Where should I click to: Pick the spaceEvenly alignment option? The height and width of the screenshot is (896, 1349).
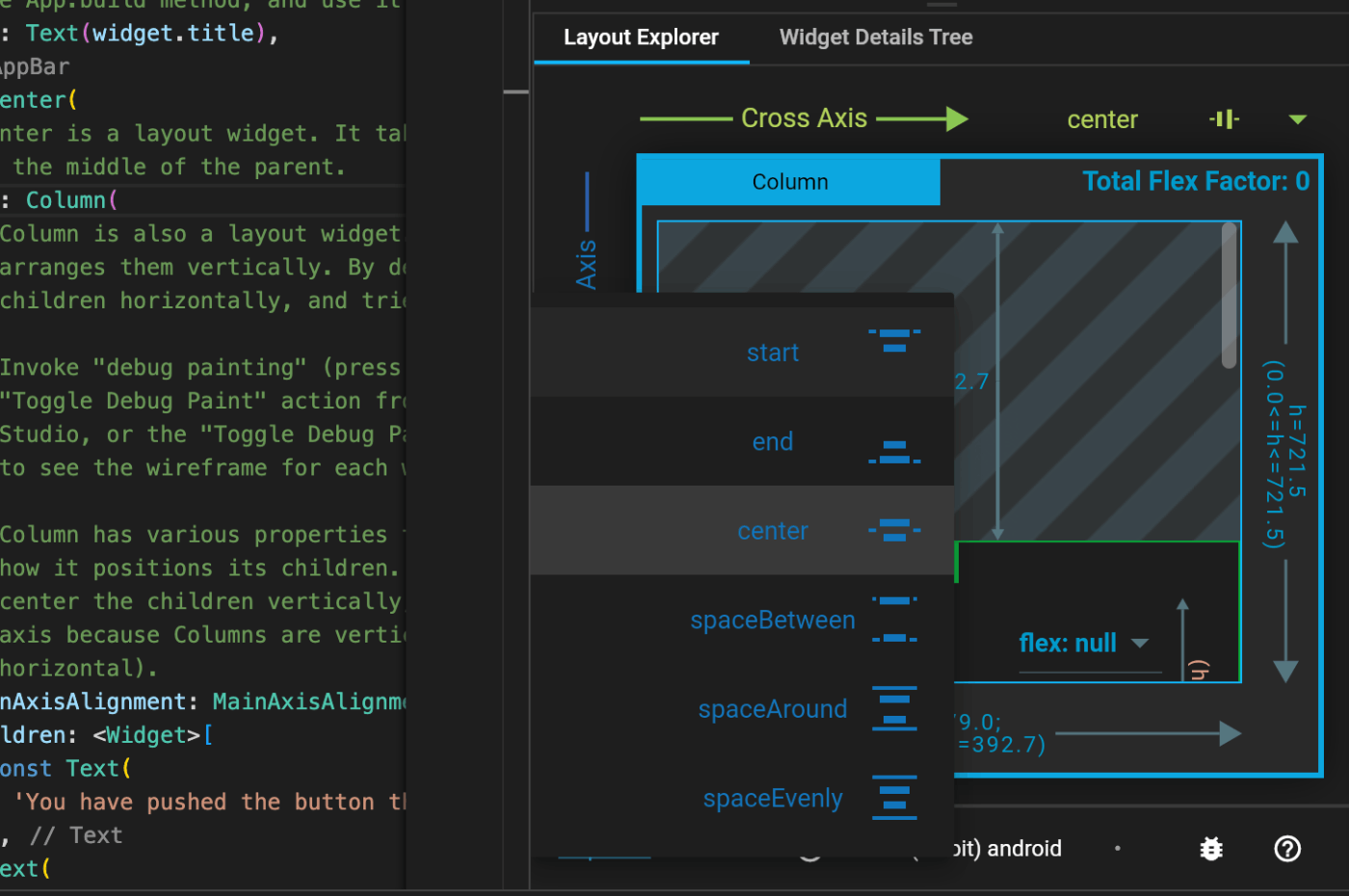pyautogui.click(x=742, y=798)
